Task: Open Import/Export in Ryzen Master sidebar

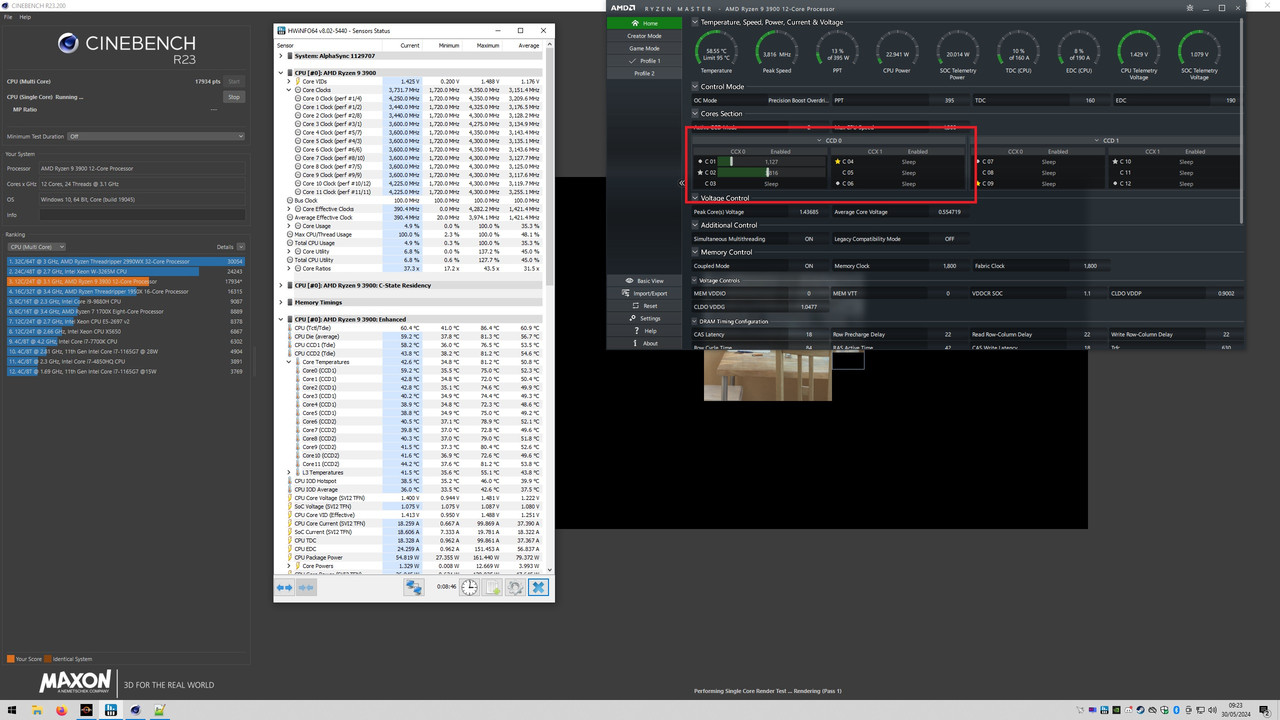Action: 645,293
